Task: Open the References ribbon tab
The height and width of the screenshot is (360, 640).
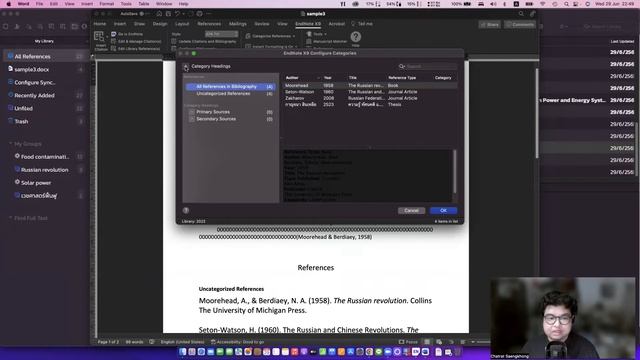Action: point(209,24)
